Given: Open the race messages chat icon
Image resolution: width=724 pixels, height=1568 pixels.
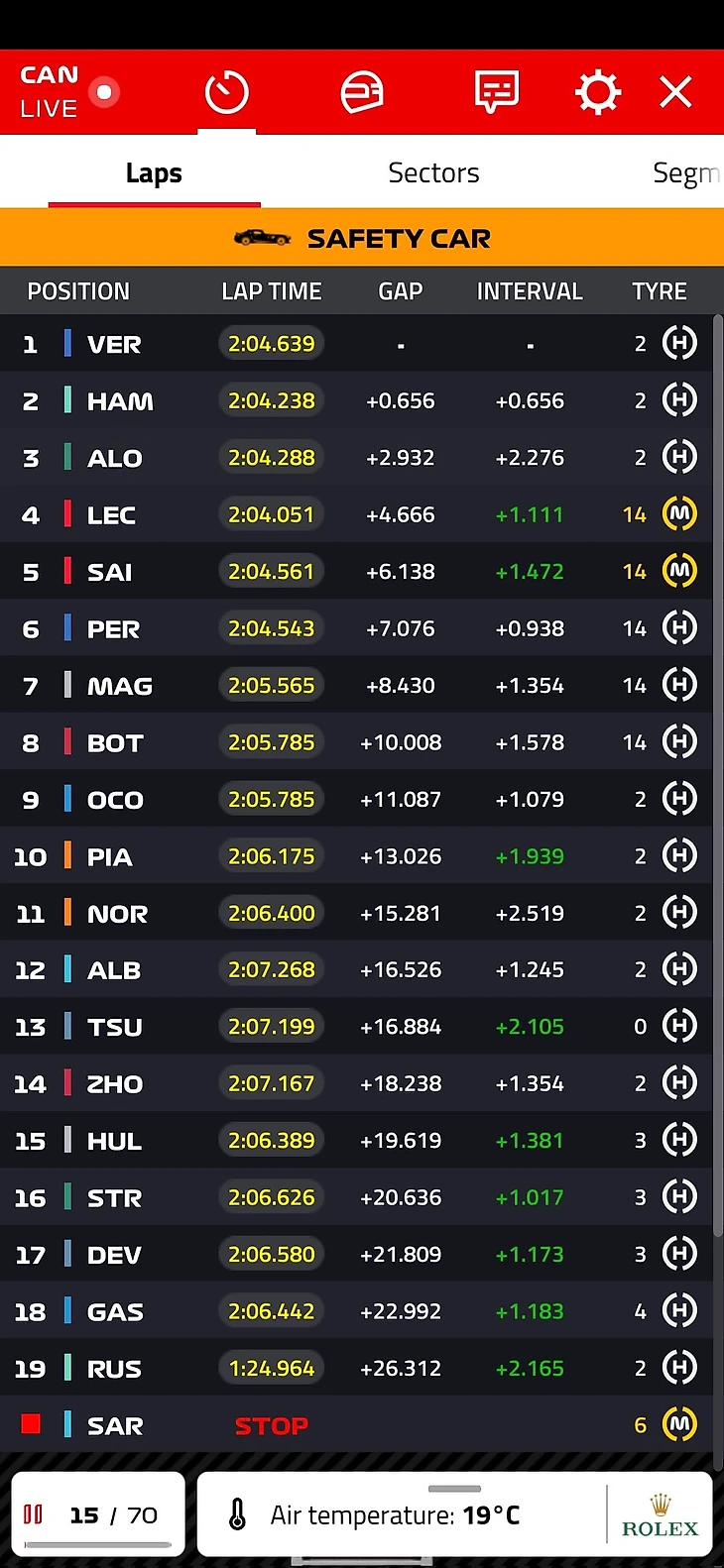Looking at the screenshot, I should click(497, 93).
